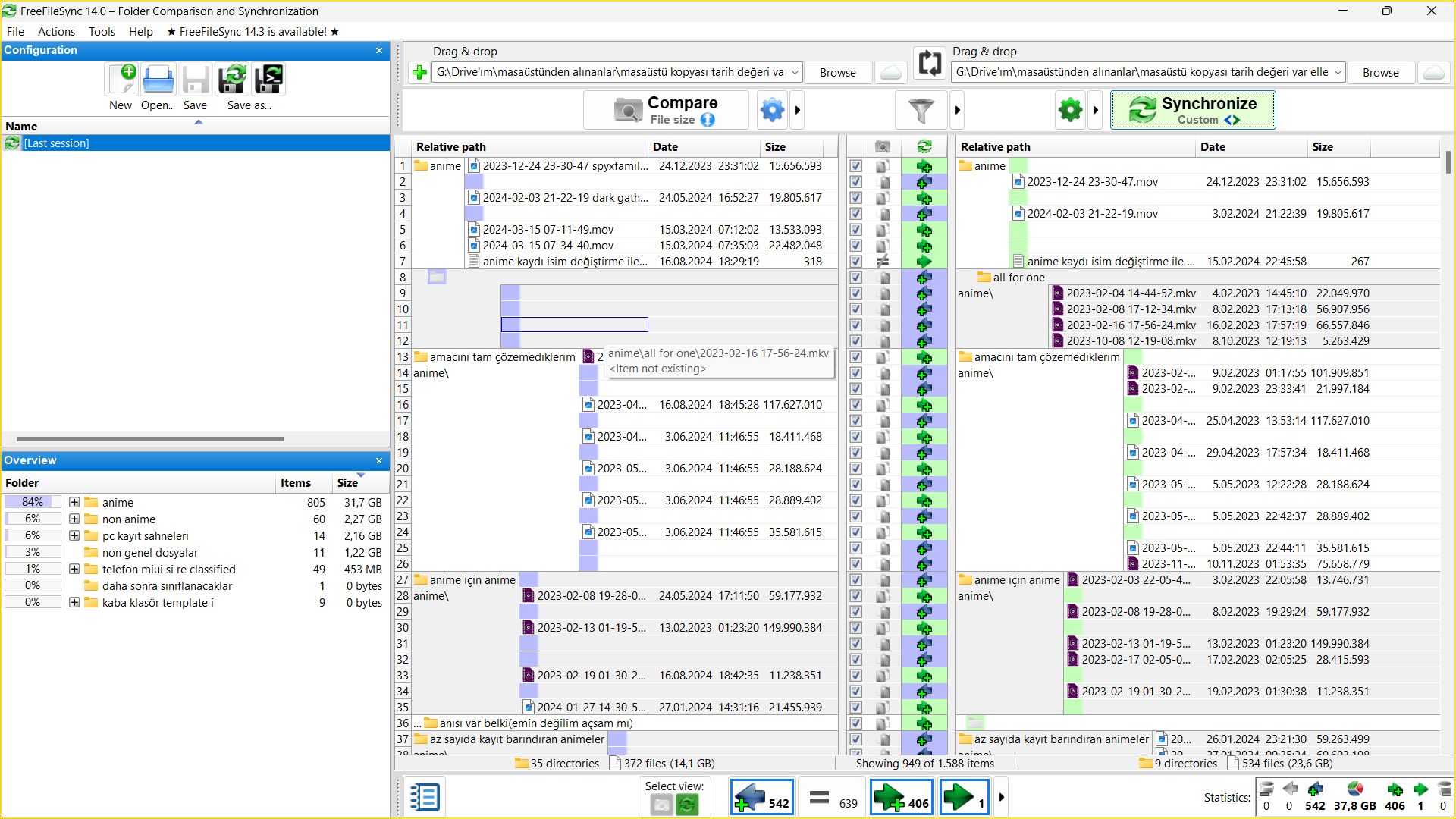
Task: Open the filter funnel icon
Action: (x=921, y=111)
